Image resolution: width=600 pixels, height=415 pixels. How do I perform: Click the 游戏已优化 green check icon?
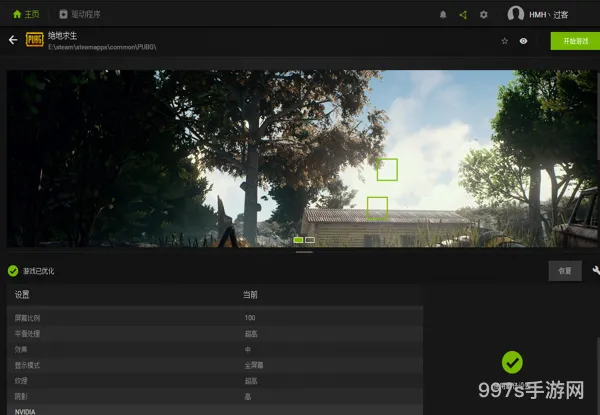pos(13,271)
